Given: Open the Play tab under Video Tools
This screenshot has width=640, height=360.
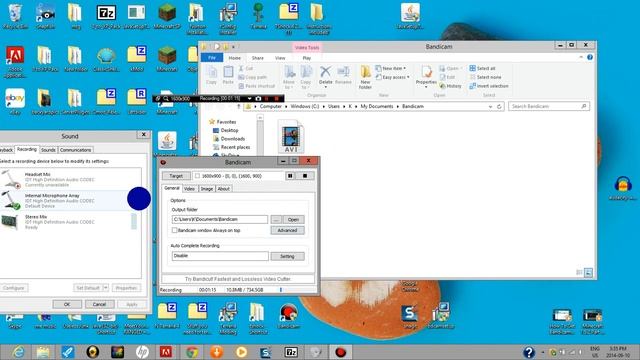Looking at the screenshot, I should point(307,58).
